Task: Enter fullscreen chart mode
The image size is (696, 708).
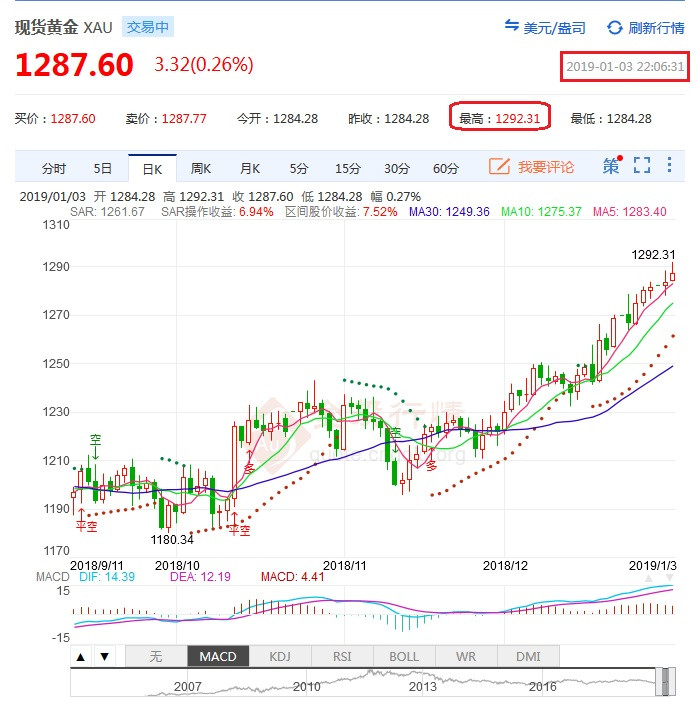Action: (x=642, y=166)
